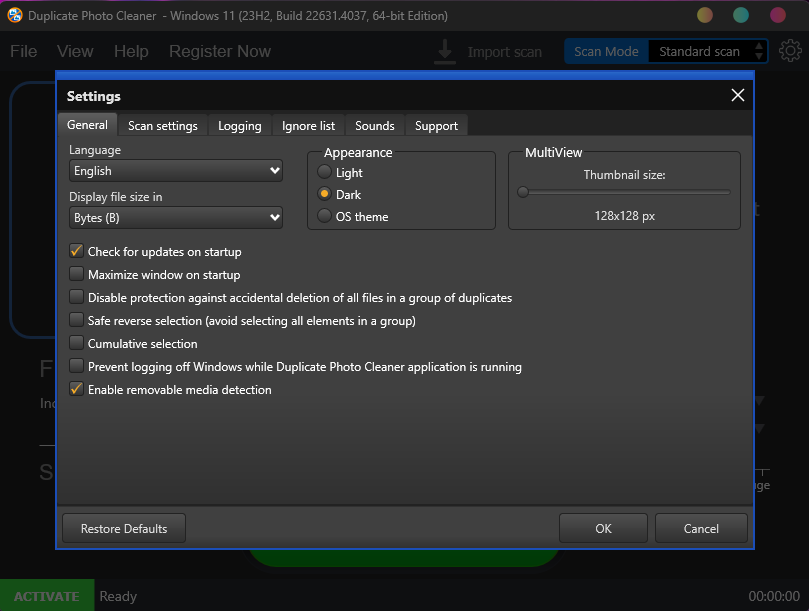Tick Prevent logging off Windows checkbox
Screen dimensions: 809x611
tap(76, 366)
